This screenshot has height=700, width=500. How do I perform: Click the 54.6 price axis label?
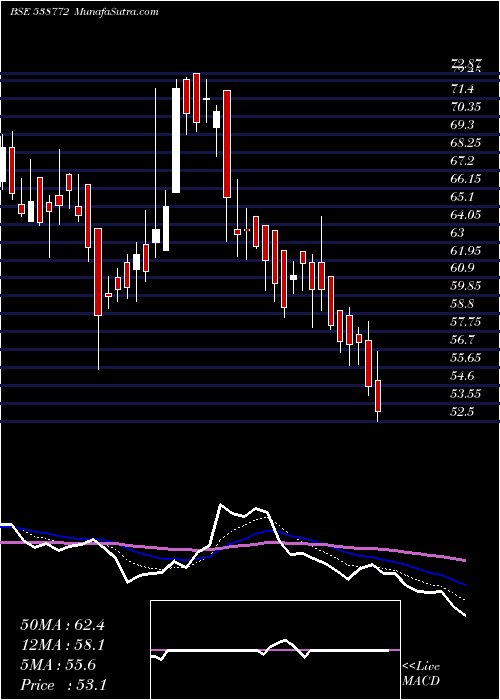coord(462,375)
